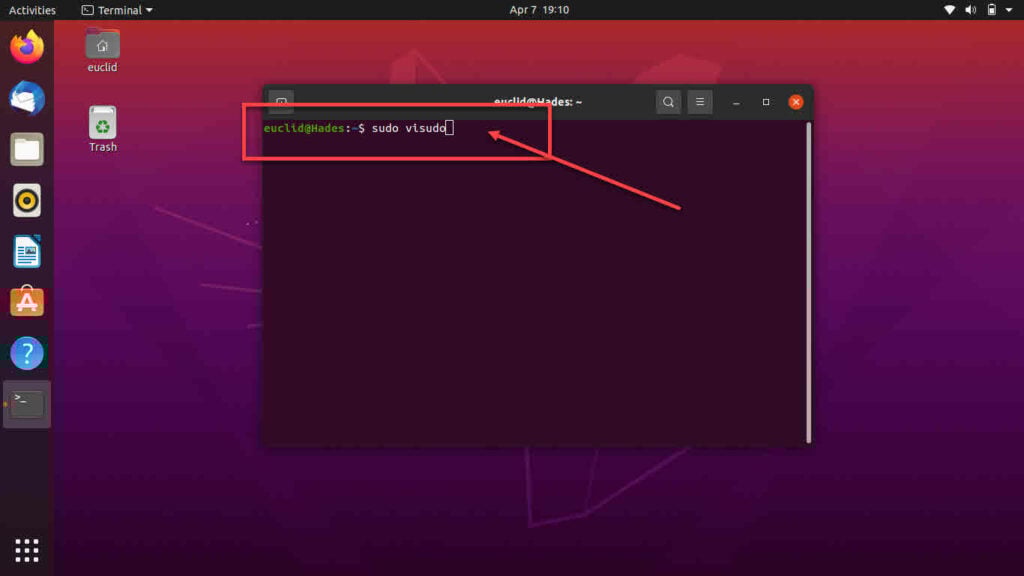The height and width of the screenshot is (576, 1024).
Task: Launch Thunderbird mail from the dock
Action: [x=27, y=99]
